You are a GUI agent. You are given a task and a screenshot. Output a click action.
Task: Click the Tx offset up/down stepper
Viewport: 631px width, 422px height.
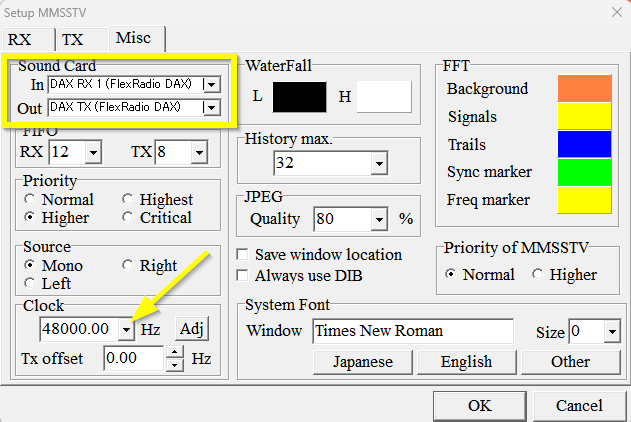tap(175, 358)
